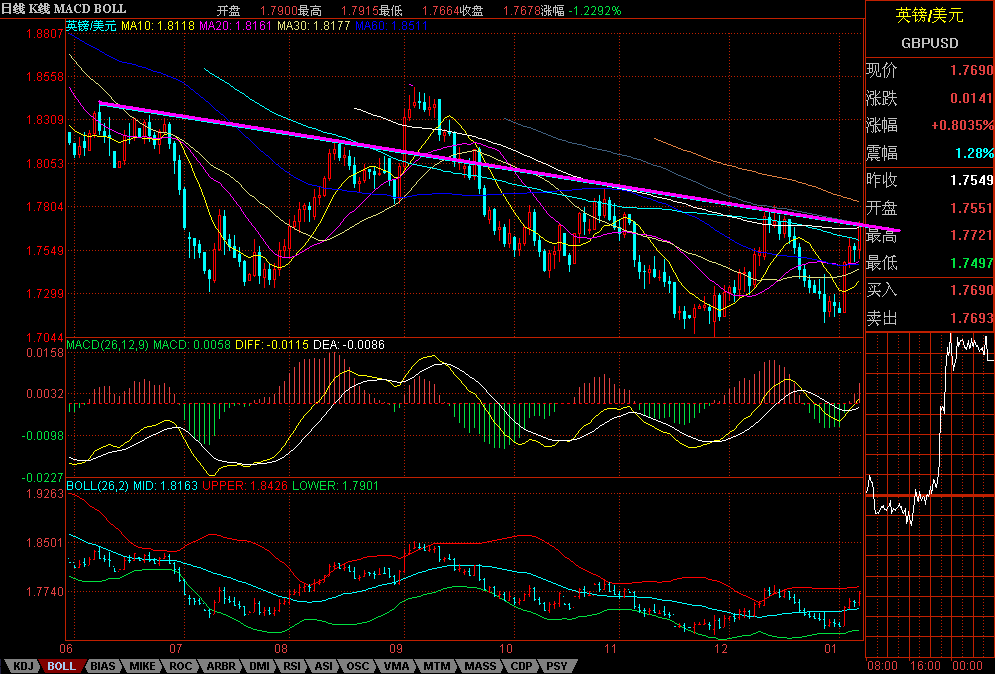
Task: Click the 最高 1.7721 quote row
Action: coord(930,235)
